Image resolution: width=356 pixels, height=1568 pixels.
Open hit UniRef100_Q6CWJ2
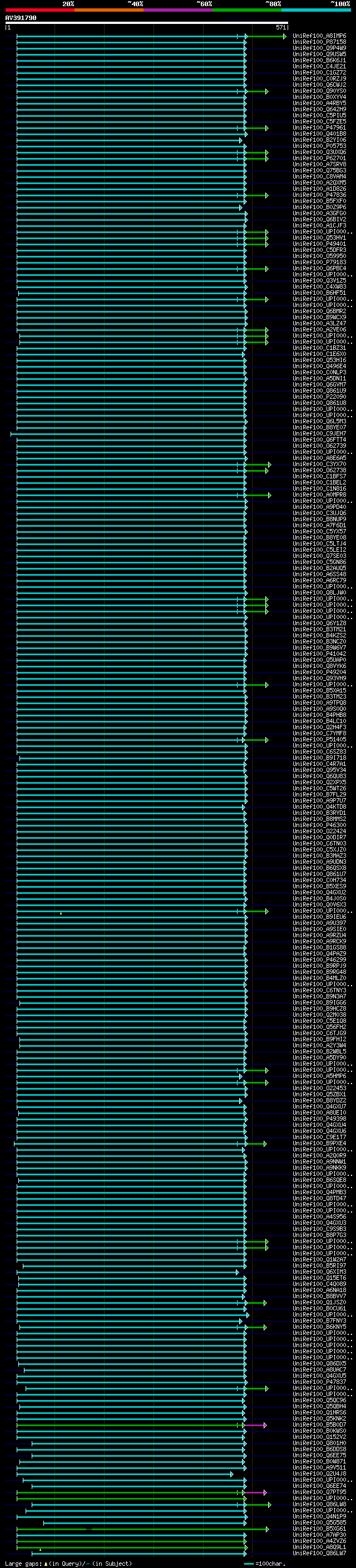point(319,85)
